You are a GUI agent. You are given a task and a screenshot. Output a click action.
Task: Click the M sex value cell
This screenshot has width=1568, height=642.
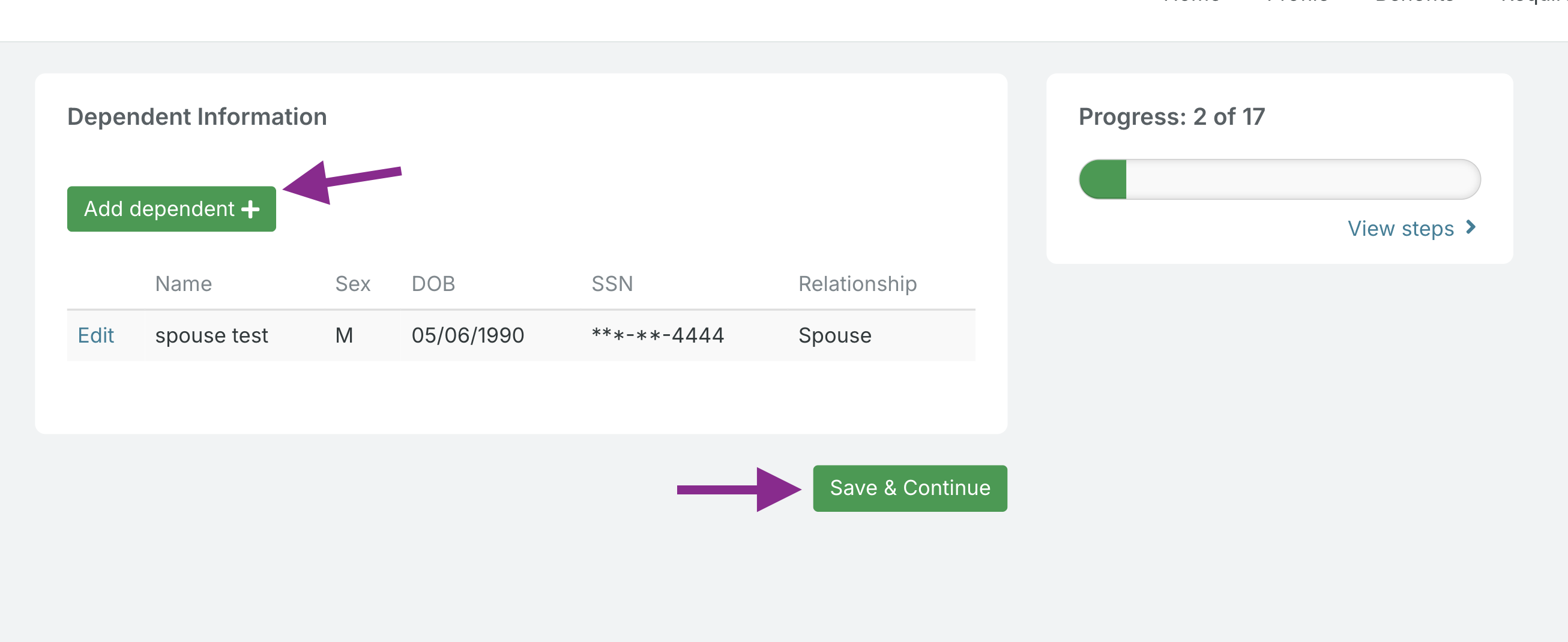[x=344, y=335]
